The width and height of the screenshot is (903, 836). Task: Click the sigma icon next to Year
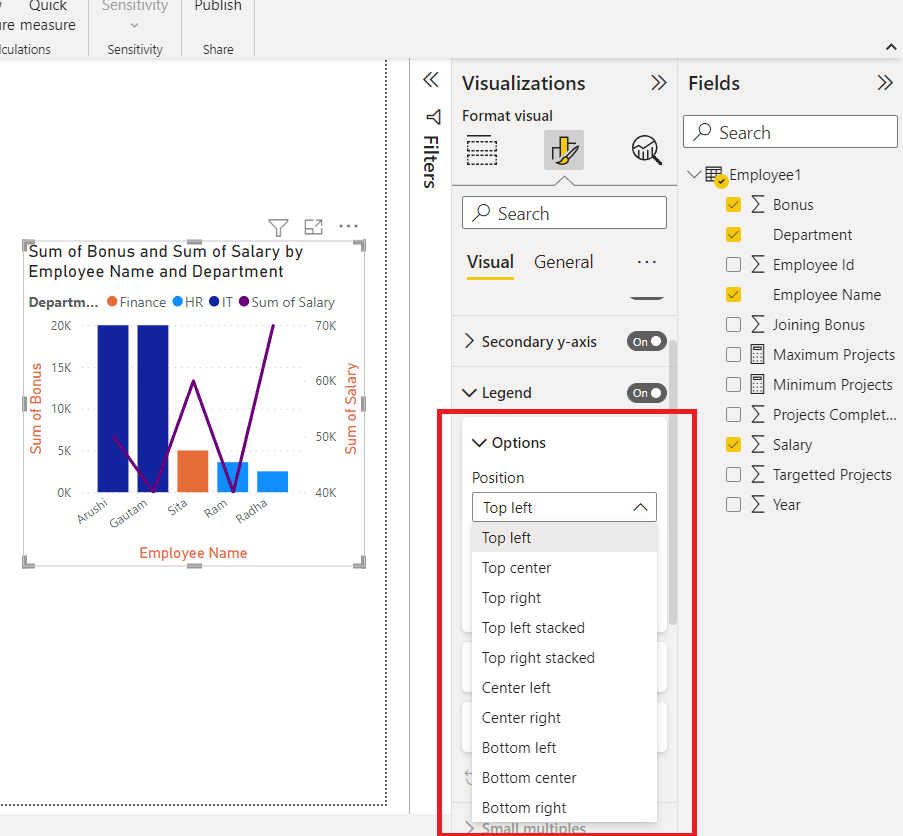pos(758,504)
